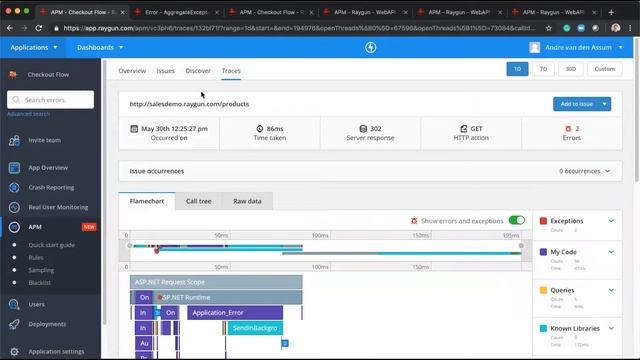Click the calendar icon by occurred date
This screenshot has height=360, width=640.
click(134, 129)
